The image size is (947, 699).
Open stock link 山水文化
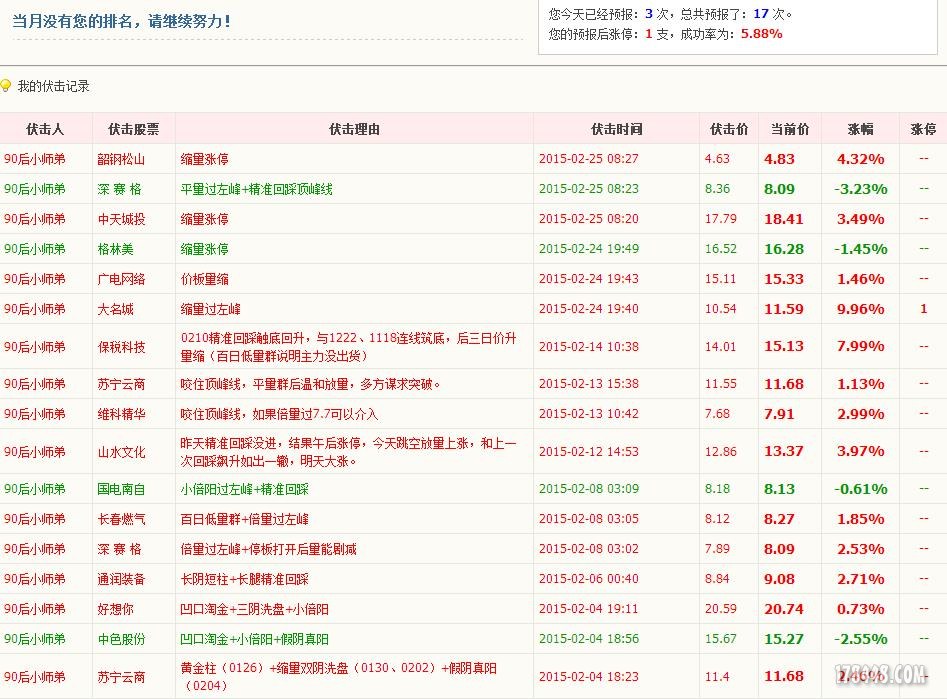click(121, 452)
